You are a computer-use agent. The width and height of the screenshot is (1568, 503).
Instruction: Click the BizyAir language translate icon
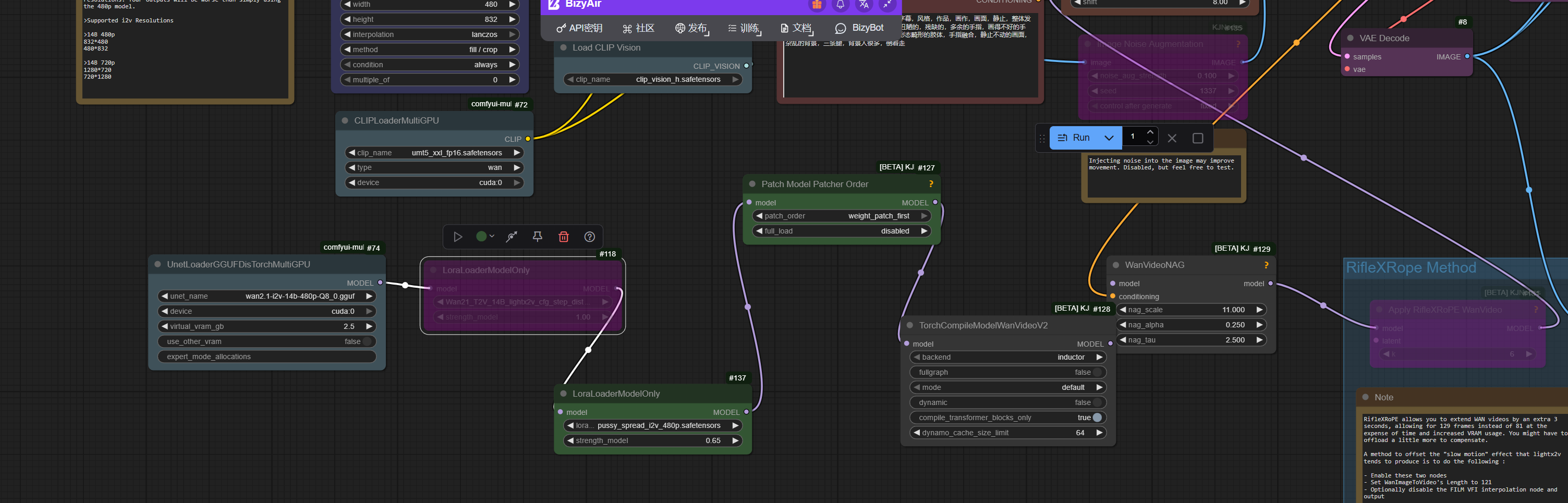[x=864, y=4]
